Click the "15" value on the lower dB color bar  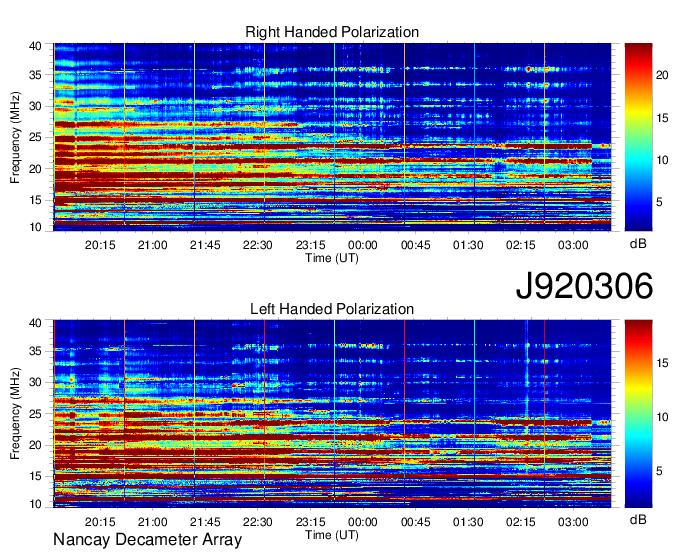[x=662, y=363]
